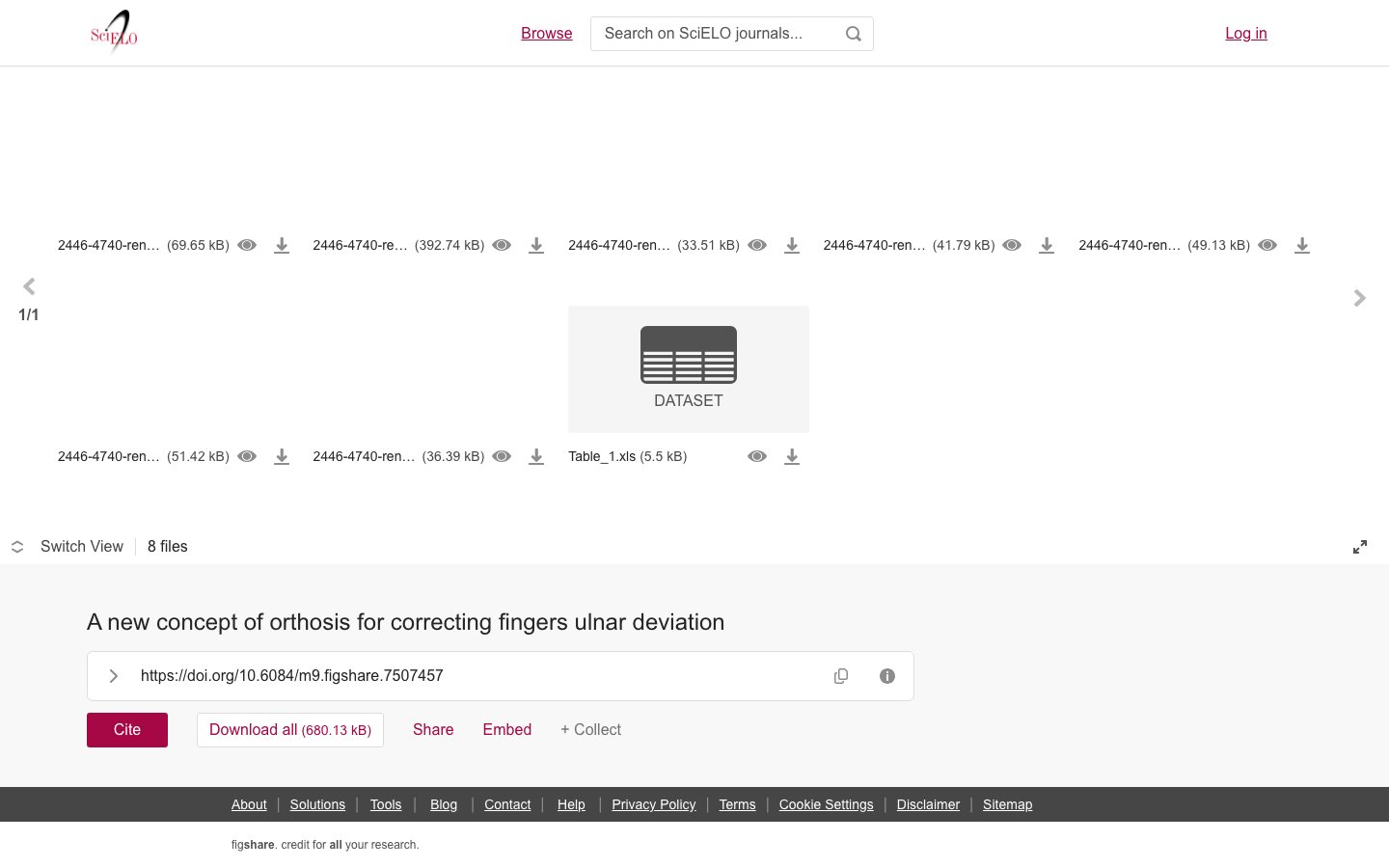This screenshot has height=868, width=1389.
Task: Go to the previous file page
Action: point(29,286)
